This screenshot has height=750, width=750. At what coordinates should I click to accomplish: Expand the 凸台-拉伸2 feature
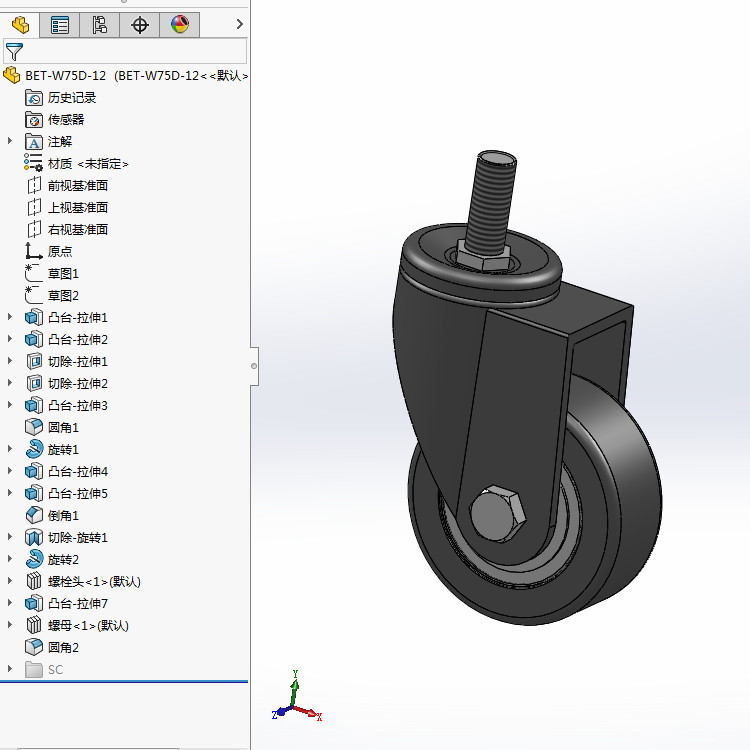10,339
